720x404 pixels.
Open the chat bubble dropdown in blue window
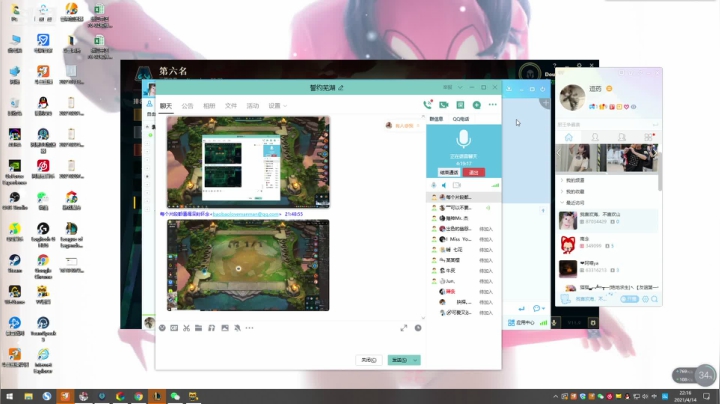[539, 309]
